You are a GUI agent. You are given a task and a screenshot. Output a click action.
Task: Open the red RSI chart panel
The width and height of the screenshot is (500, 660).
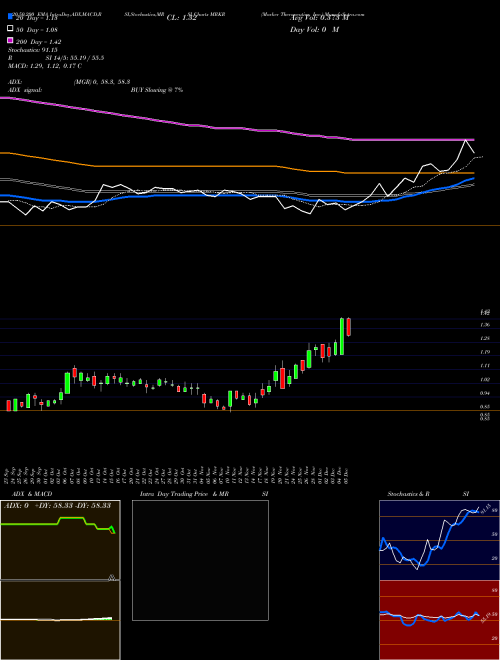[439, 620]
